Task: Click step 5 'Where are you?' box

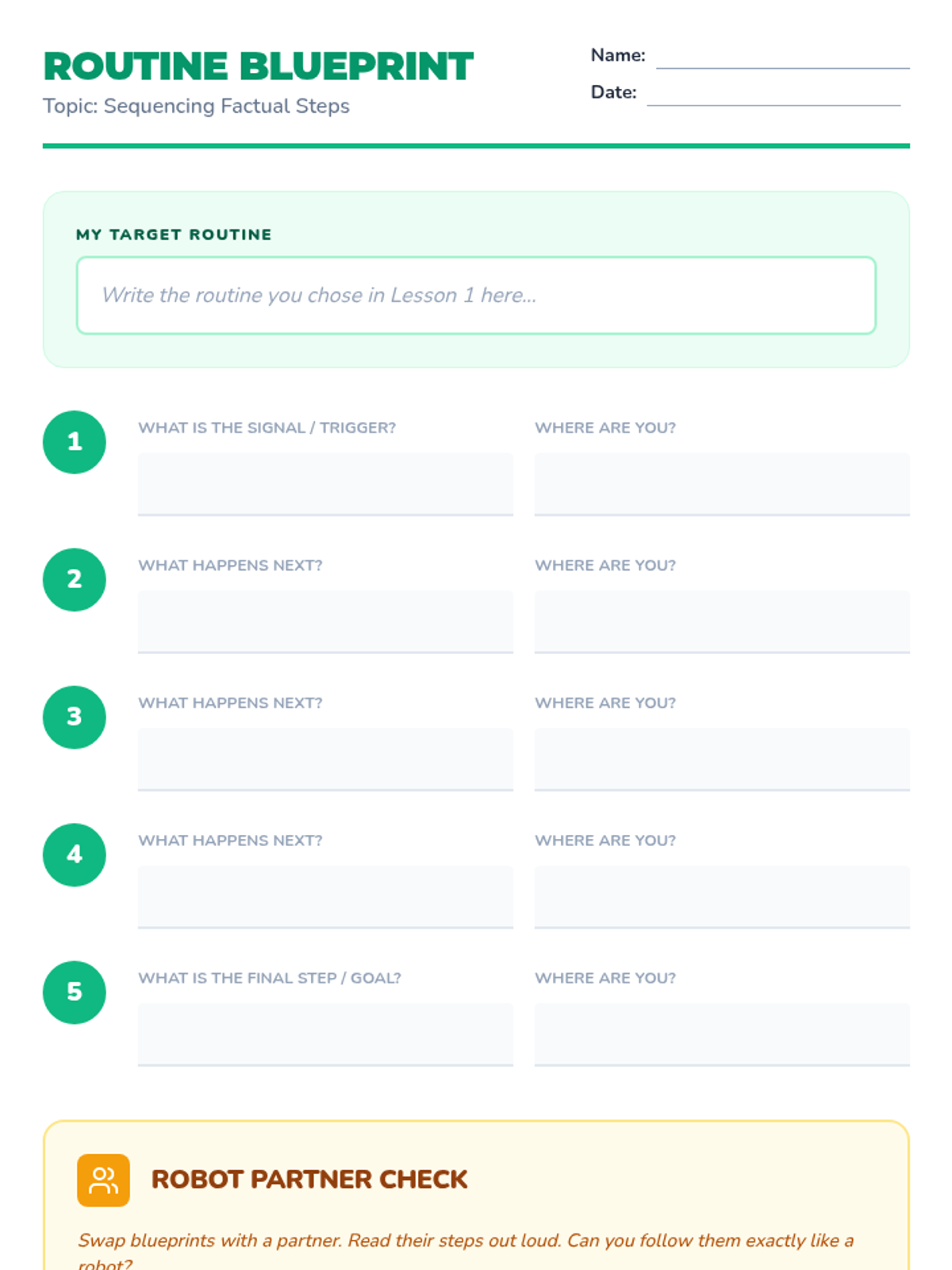Action: click(722, 1033)
